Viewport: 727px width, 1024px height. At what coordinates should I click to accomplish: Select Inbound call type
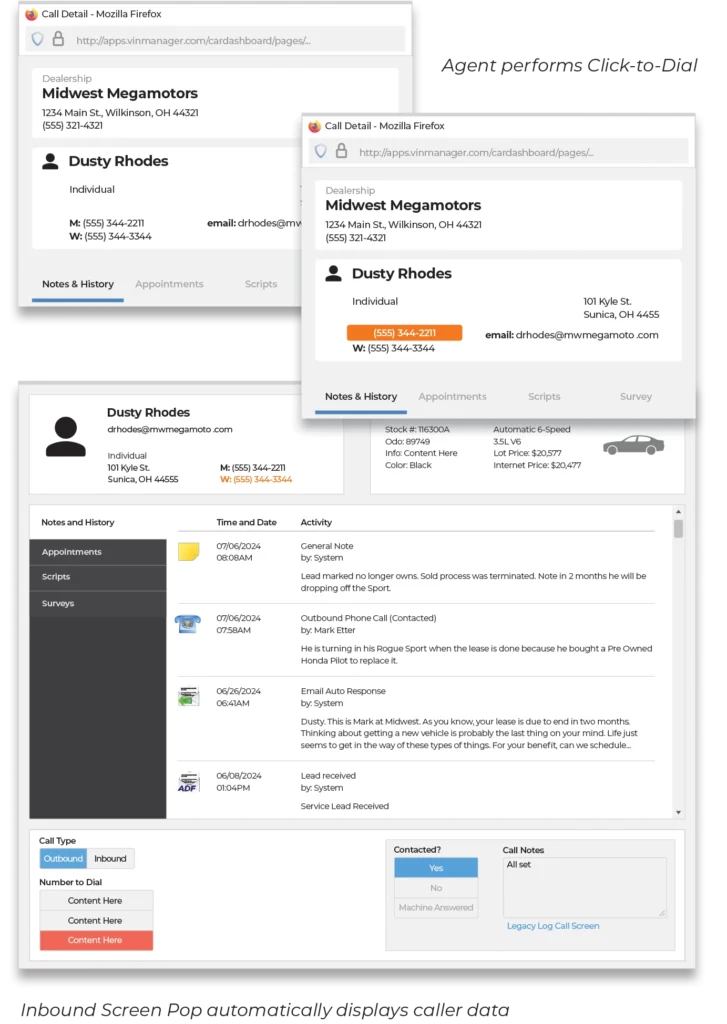click(110, 859)
